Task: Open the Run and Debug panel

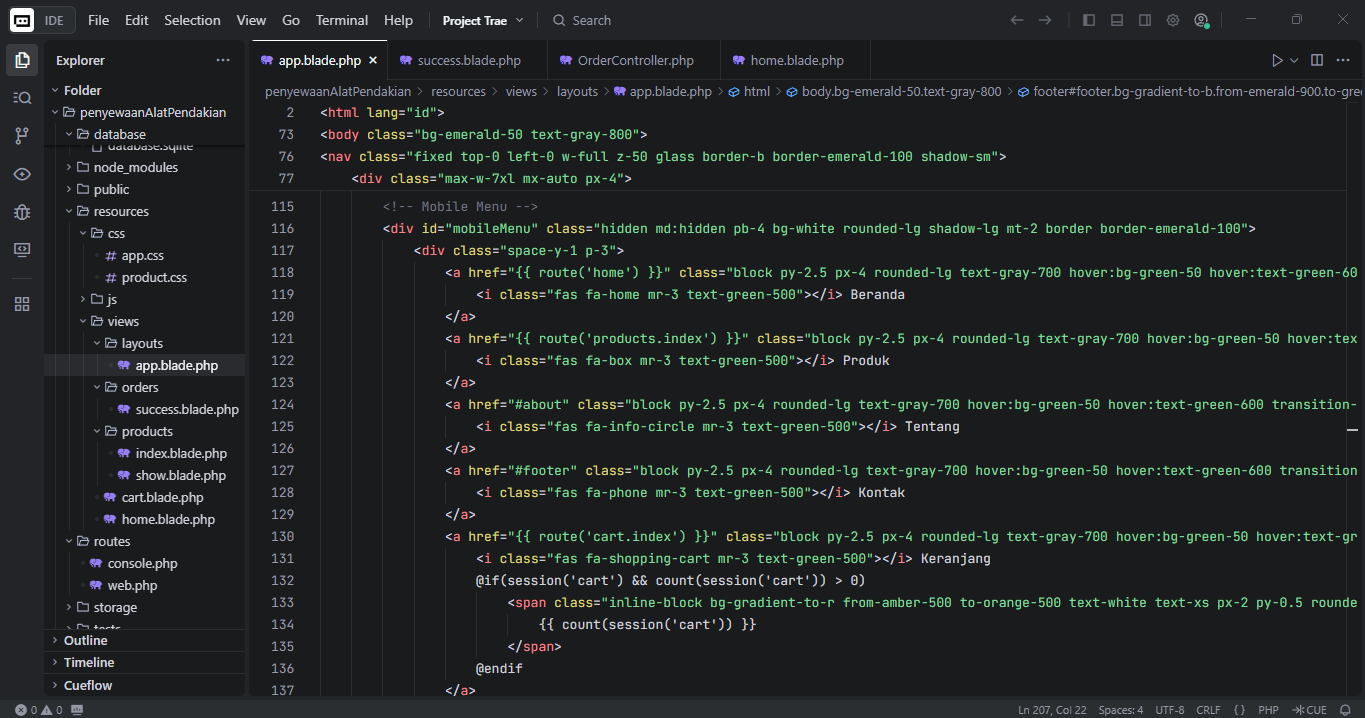Action: click(x=21, y=212)
